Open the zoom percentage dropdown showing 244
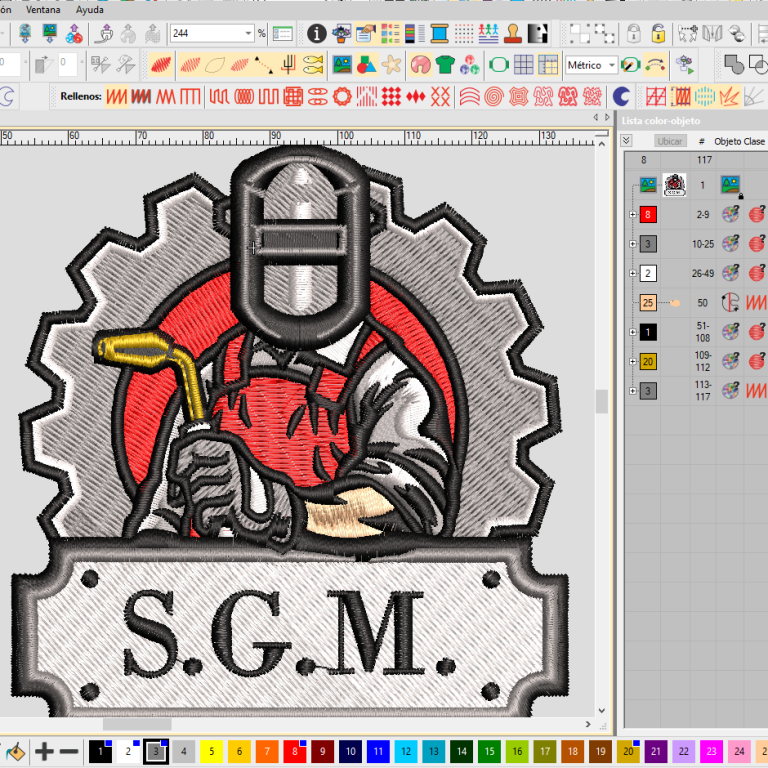This screenshot has width=768, height=768. (249, 33)
